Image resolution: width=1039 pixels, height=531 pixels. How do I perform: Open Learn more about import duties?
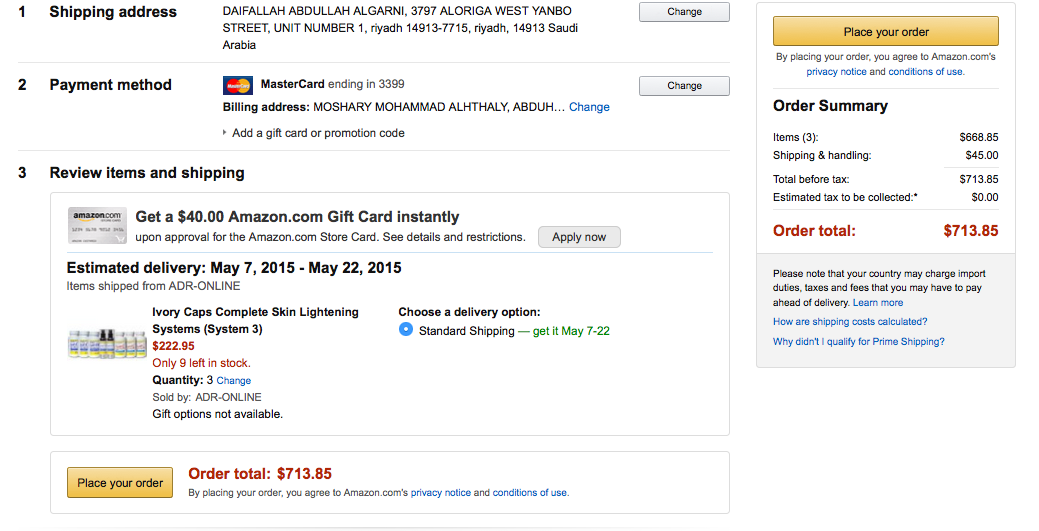click(878, 303)
